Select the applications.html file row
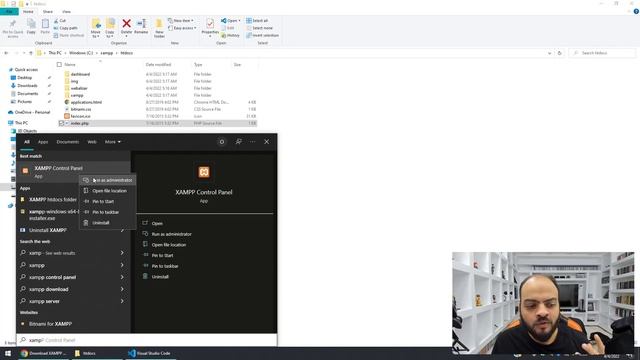 (157, 102)
